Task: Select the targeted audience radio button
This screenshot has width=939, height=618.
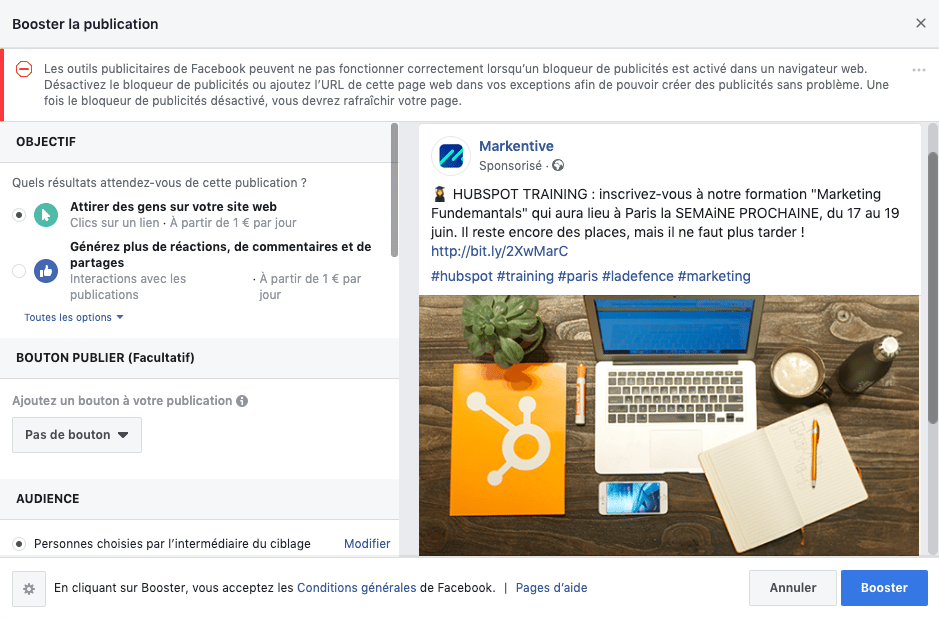Action: coord(19,544)
